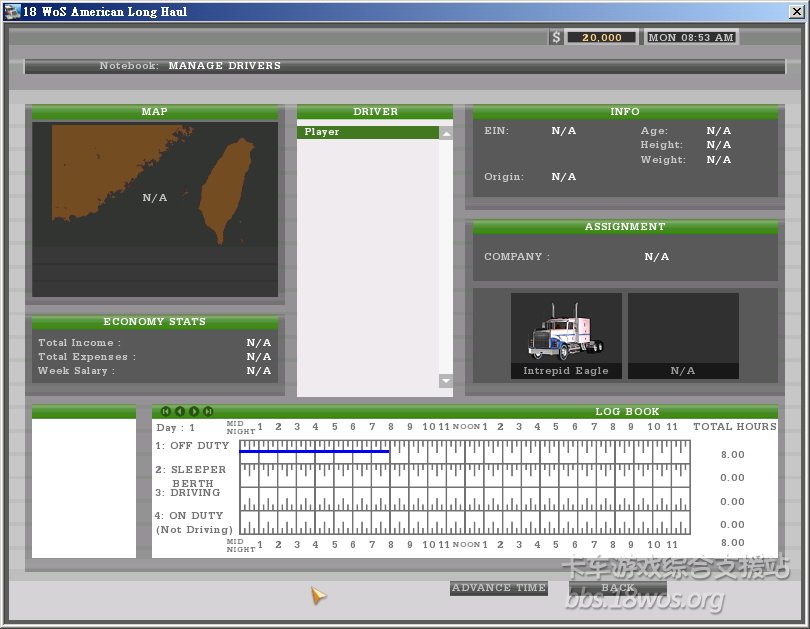
Task: Click the dollar sign money icon
Action: (x=556, y=37)
